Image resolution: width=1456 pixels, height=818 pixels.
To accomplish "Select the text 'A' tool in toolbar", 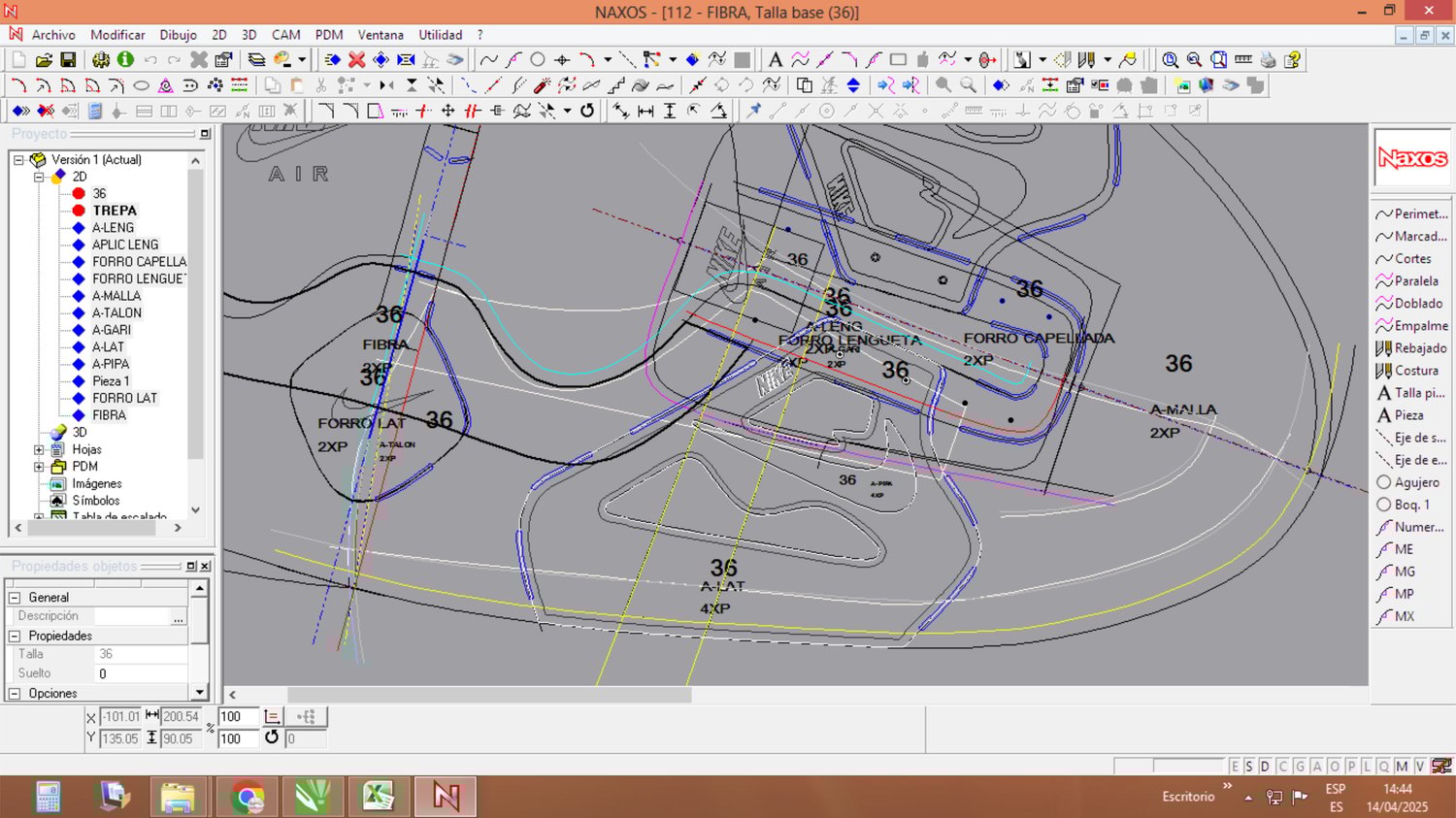I will point(775,60).
